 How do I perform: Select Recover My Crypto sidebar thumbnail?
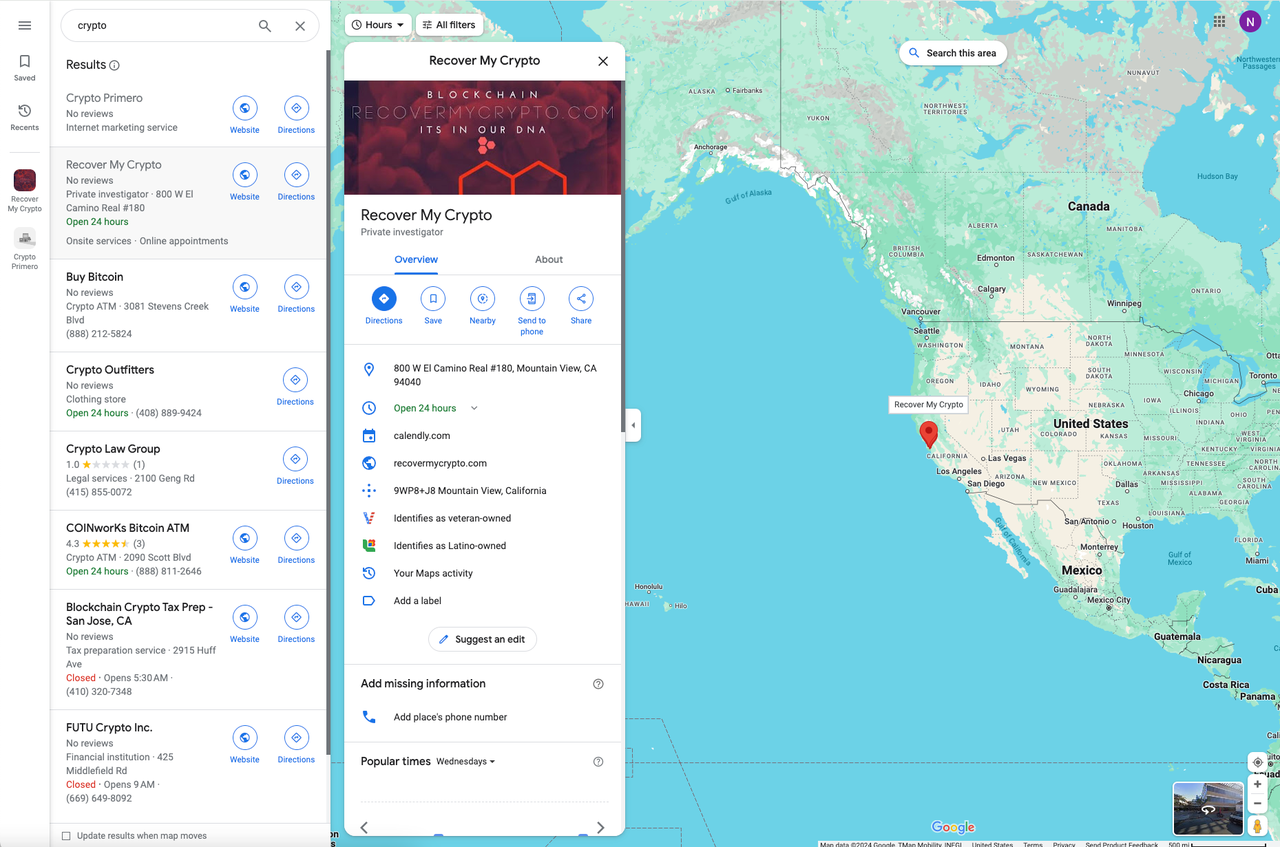click(x=25, y=190)
